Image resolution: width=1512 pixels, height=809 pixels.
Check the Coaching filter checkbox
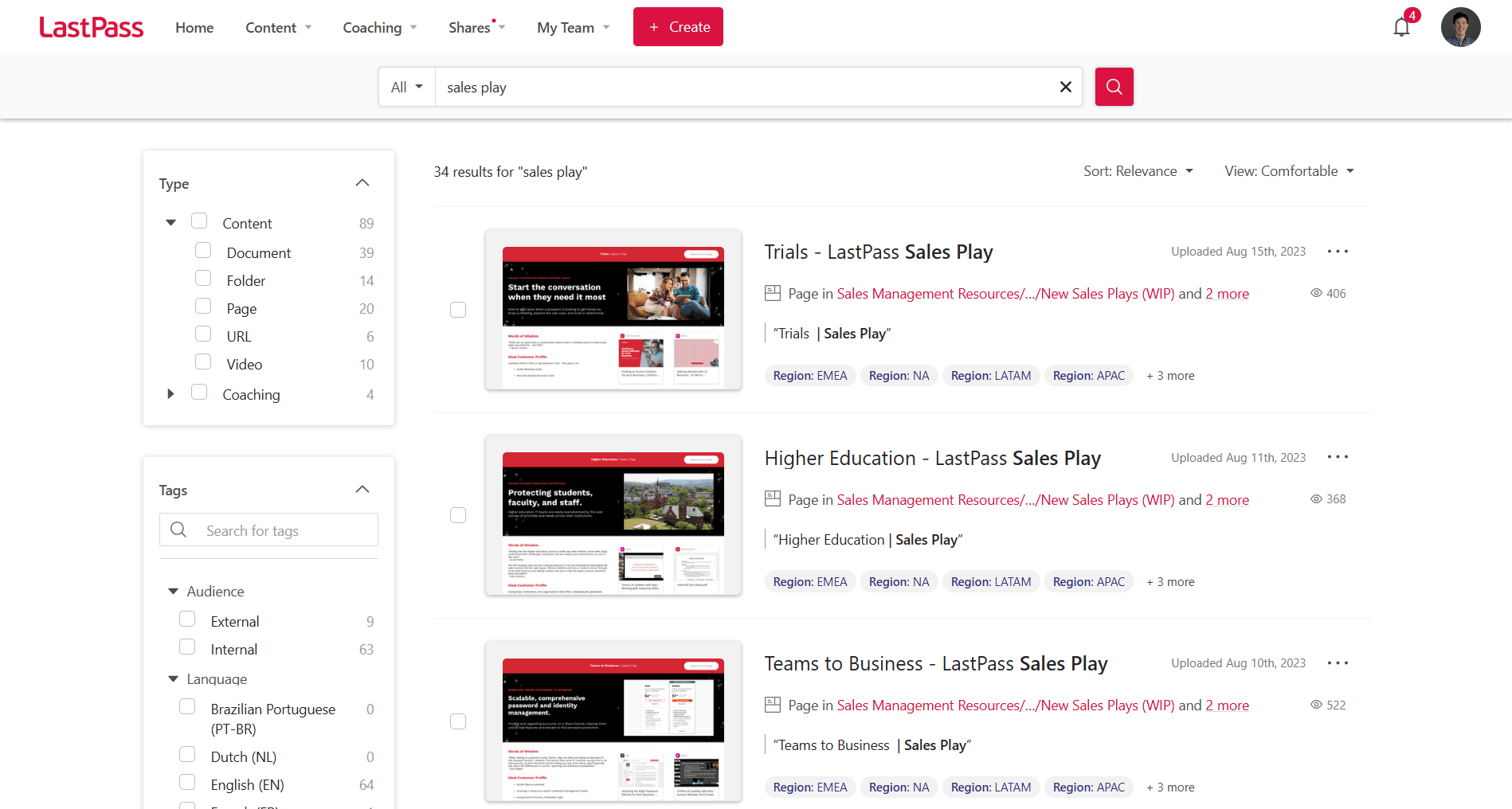[x=199, y=392]
